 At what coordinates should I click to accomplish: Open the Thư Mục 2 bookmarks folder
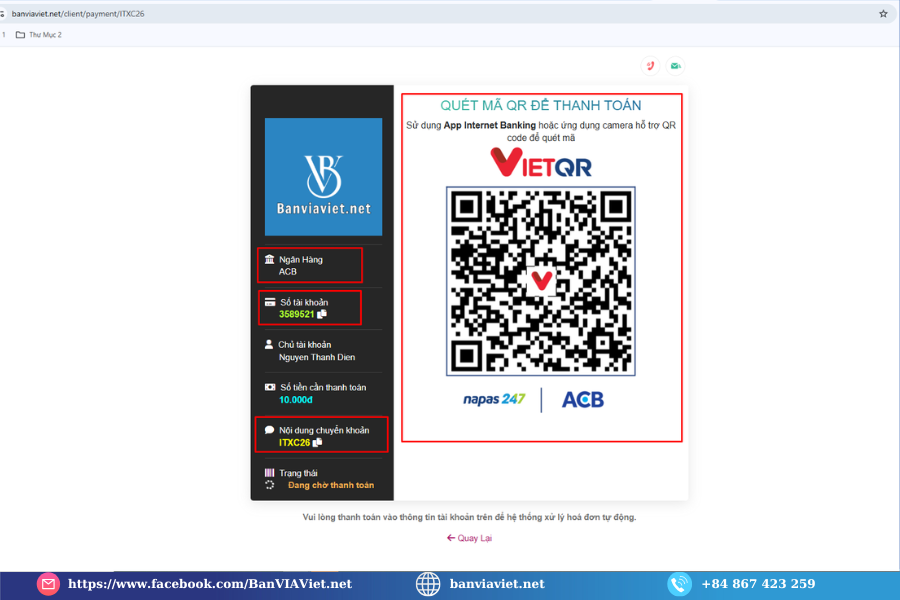click(x=38, y=35)
